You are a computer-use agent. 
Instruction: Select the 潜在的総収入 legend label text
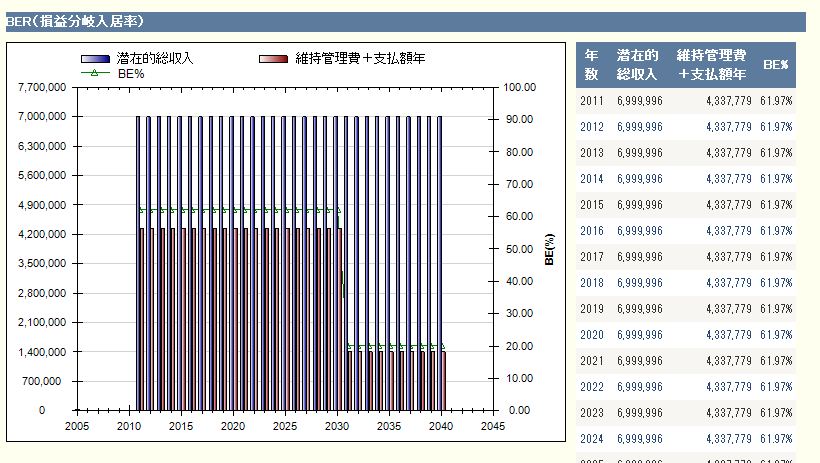tap(156, 59)
